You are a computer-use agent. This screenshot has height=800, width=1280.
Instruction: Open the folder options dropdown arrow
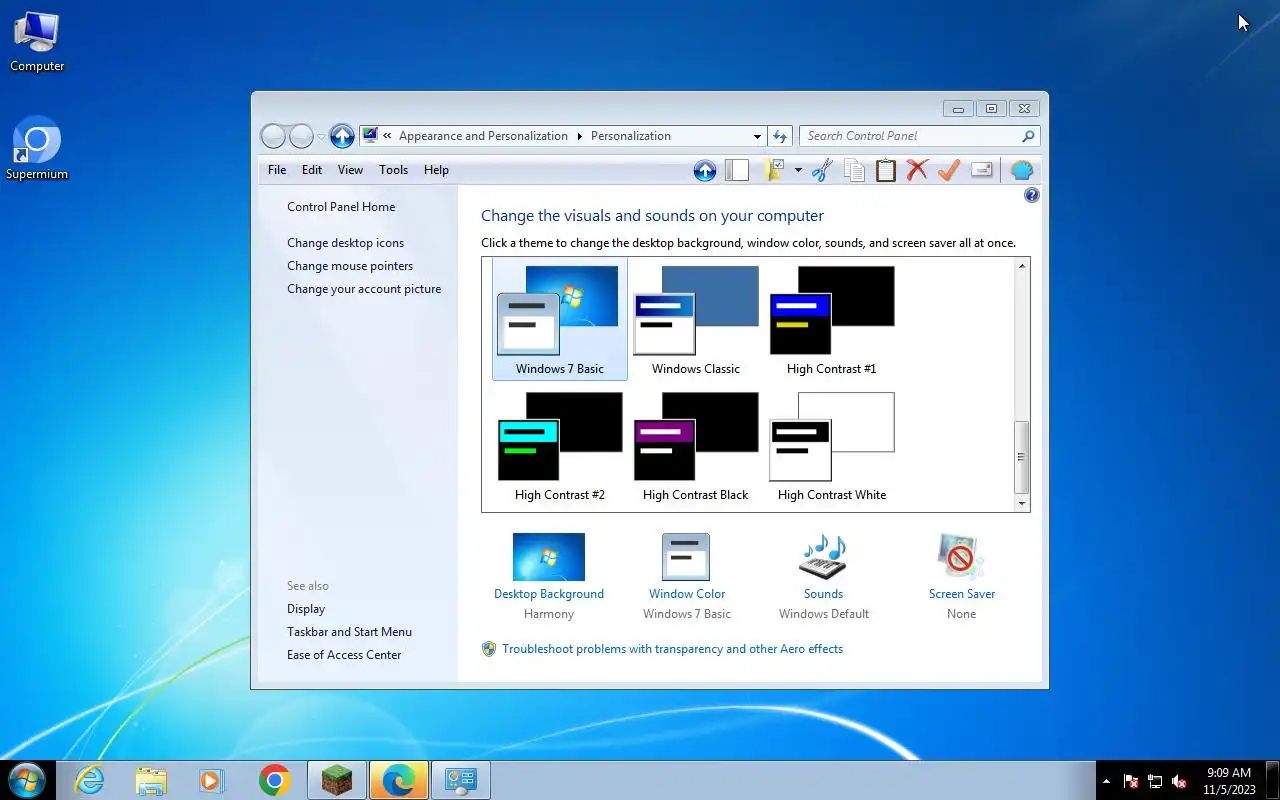(798, 170)
